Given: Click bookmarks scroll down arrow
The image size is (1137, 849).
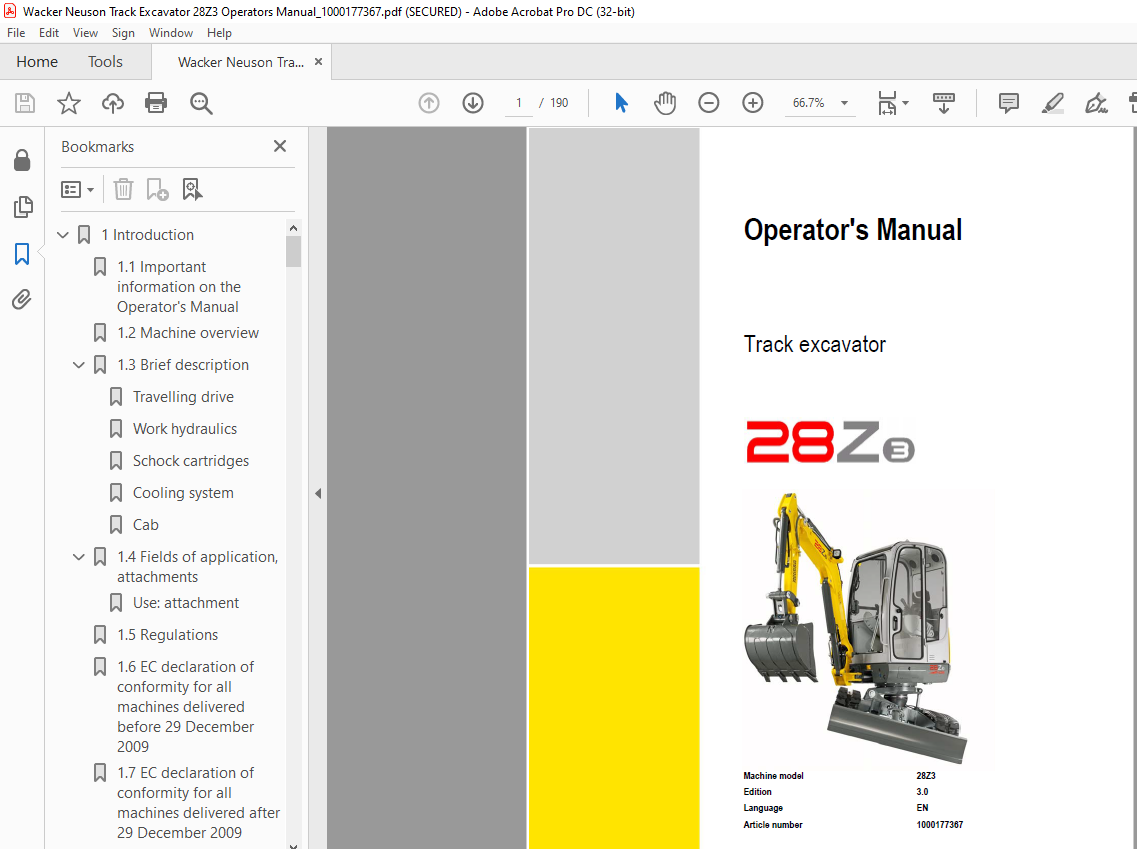Looking at the screenshot, I should (x=293, y=845).
